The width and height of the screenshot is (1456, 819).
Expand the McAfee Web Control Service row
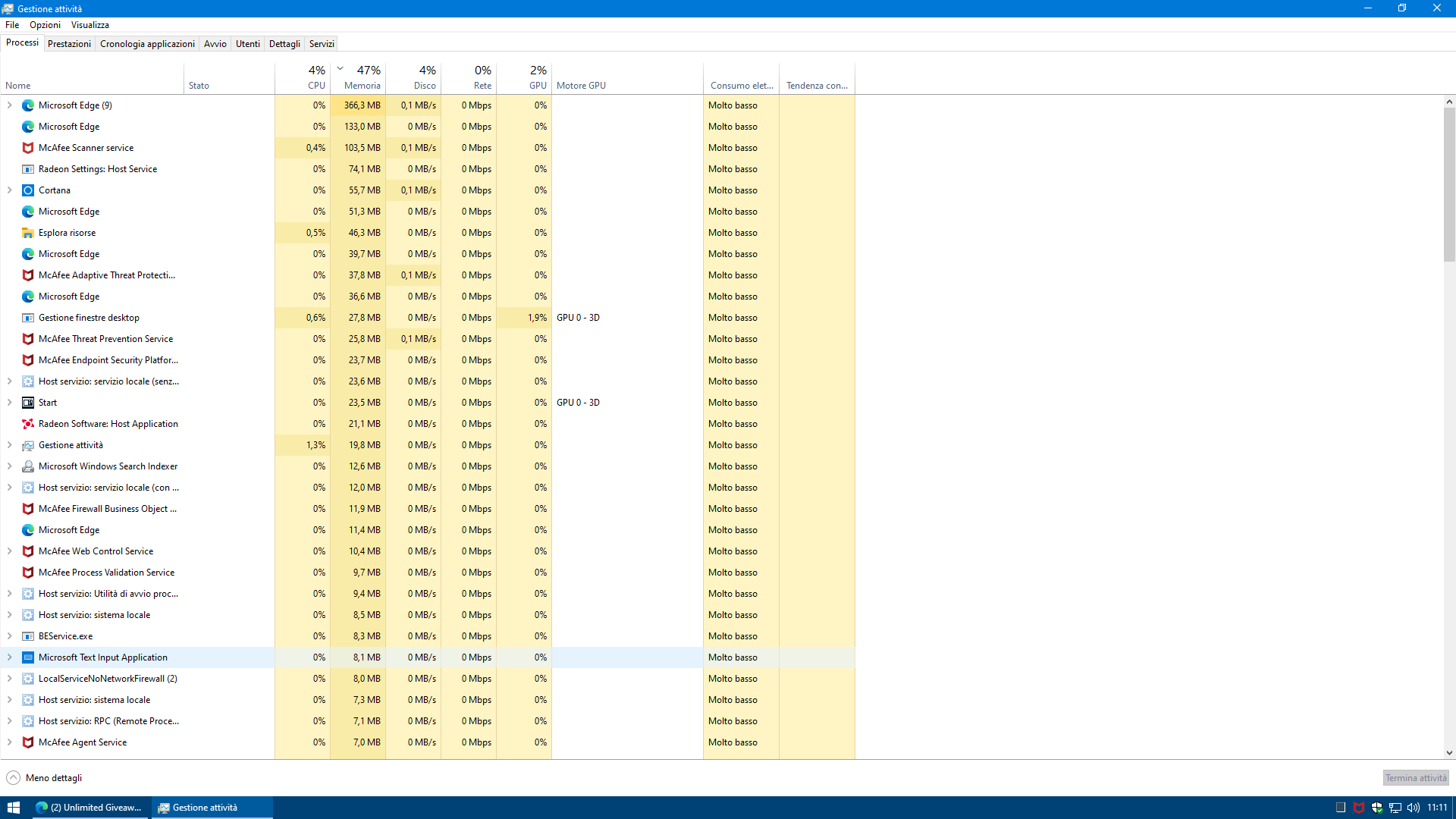9,551
